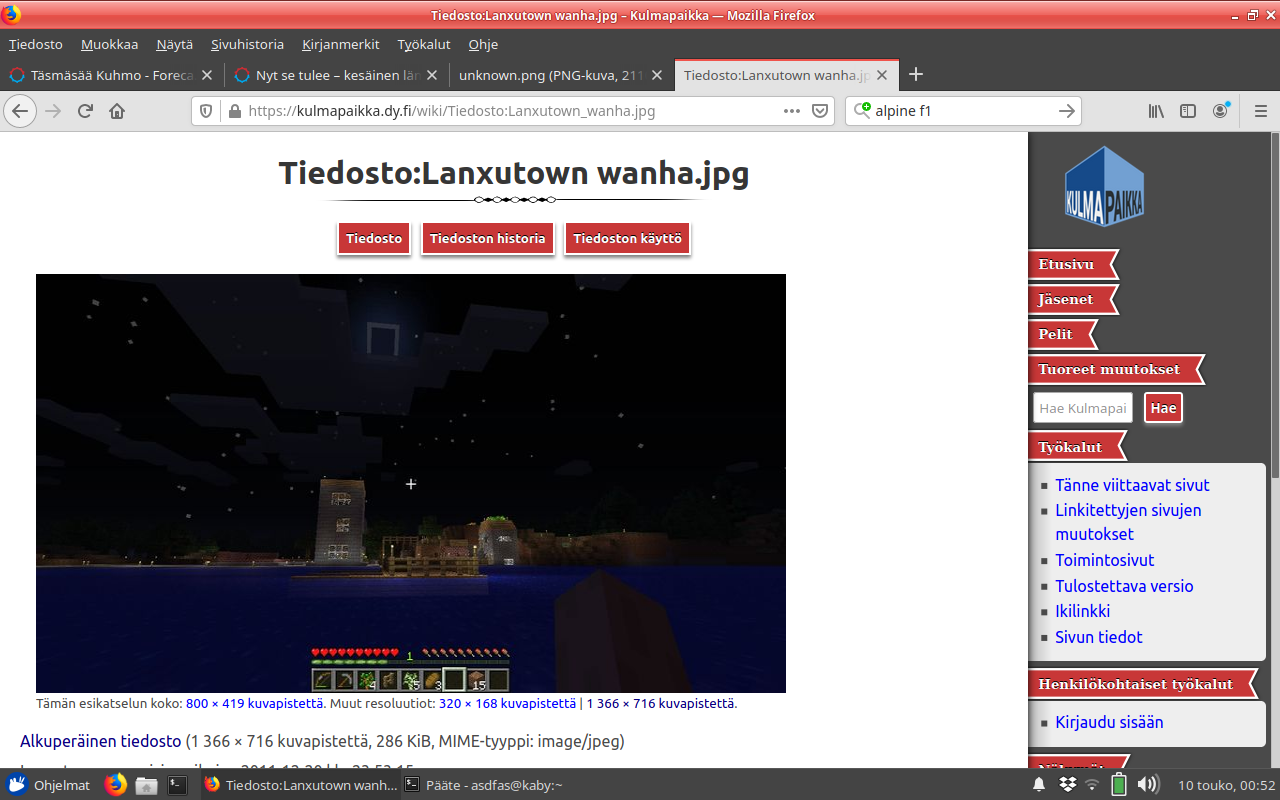Open the Ikilinkki link
Screen dimensions: 1280x800
1082,611
